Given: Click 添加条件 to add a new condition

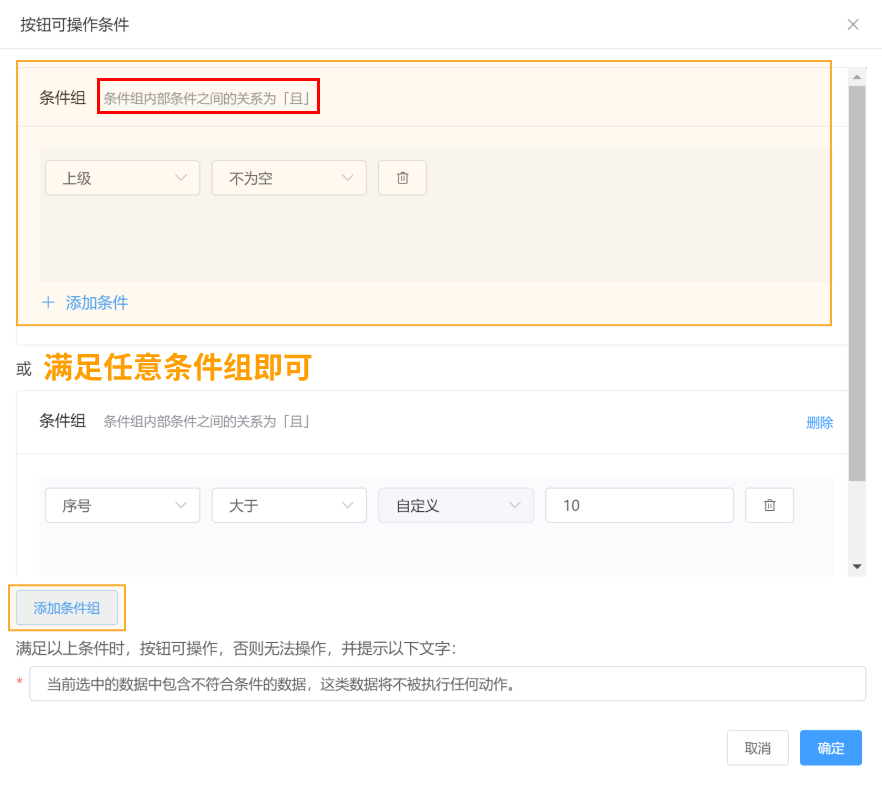Looking at the screenshot, I should 94,302.
